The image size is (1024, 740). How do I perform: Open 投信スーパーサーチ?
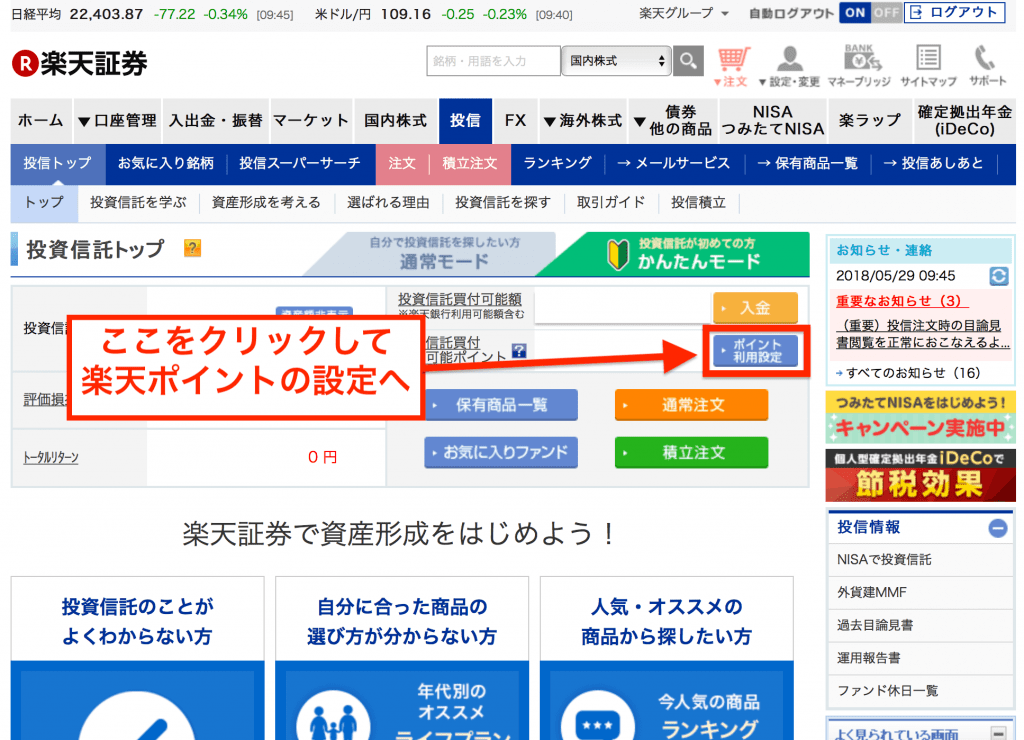point(300,163)
